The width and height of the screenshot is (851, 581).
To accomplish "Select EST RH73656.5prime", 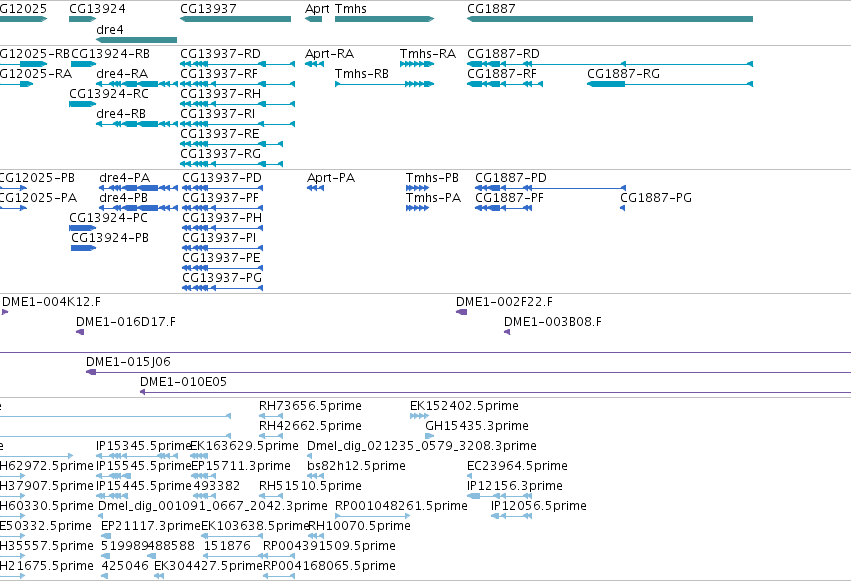I will tap(310, 406).
